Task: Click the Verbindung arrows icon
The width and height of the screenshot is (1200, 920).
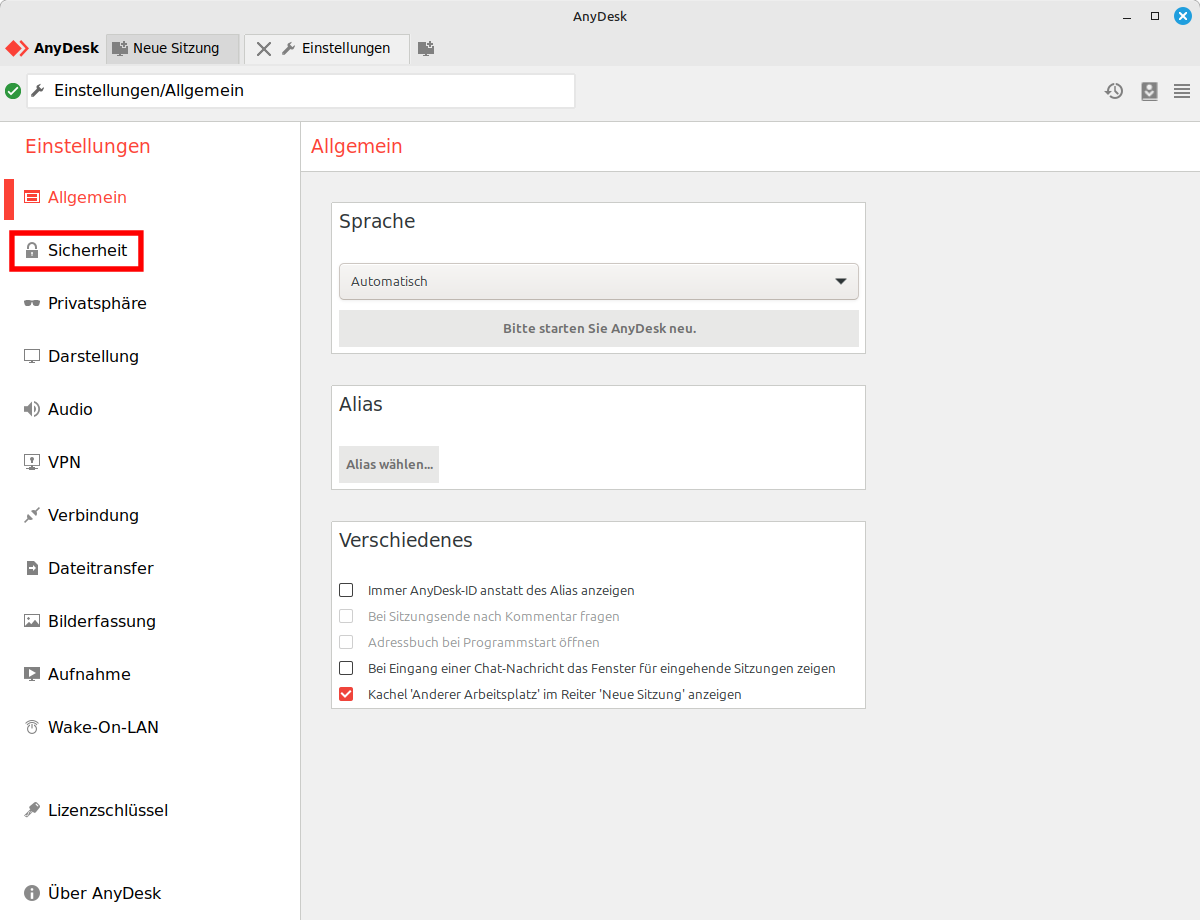Action: [32, 515]
